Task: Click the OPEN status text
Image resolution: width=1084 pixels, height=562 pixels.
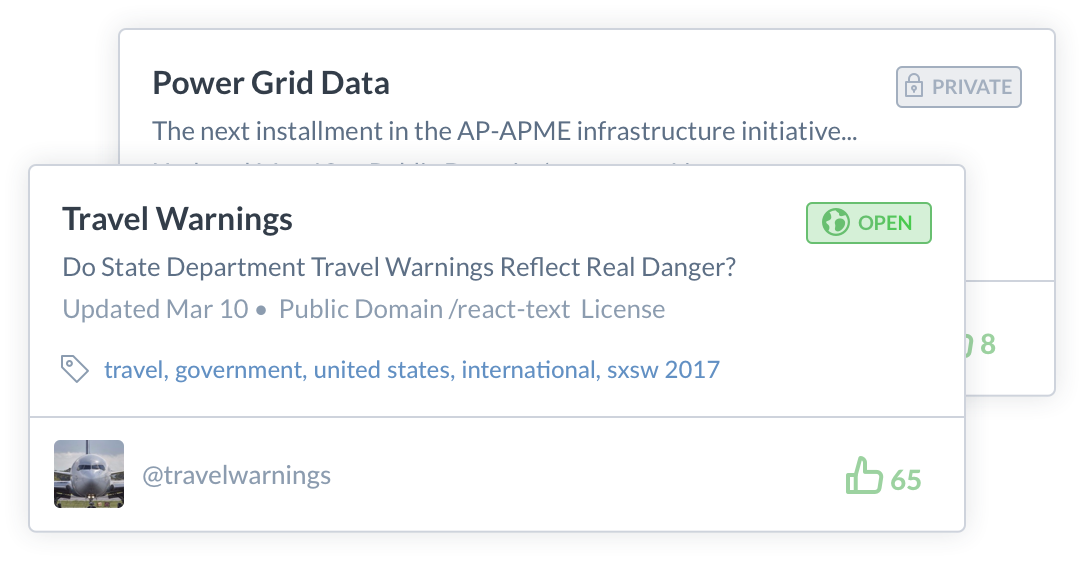Action: tap(885, 223)
